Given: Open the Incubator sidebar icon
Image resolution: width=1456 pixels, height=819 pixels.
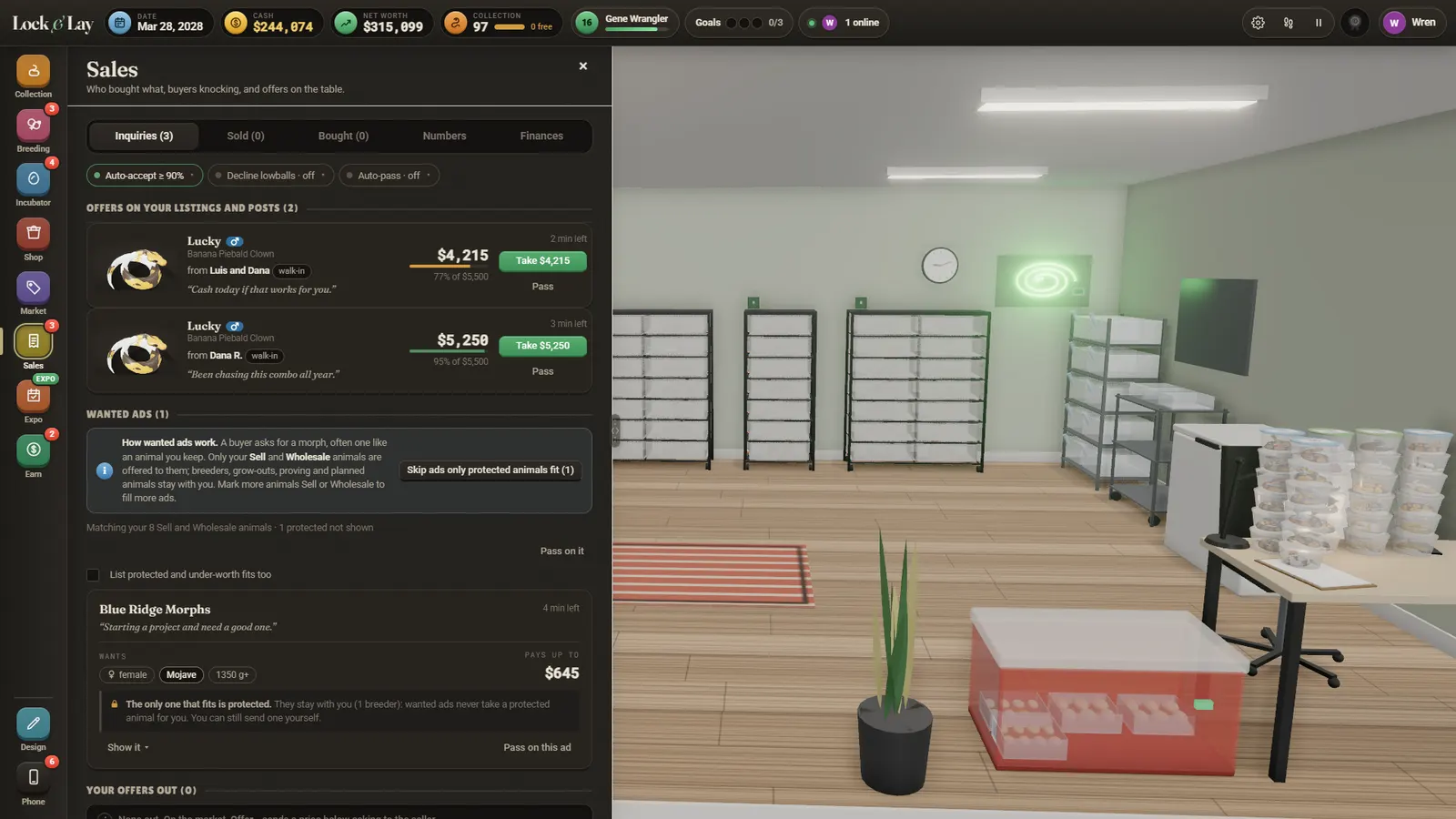Looking at the screenshot, I should pos(33,179).
